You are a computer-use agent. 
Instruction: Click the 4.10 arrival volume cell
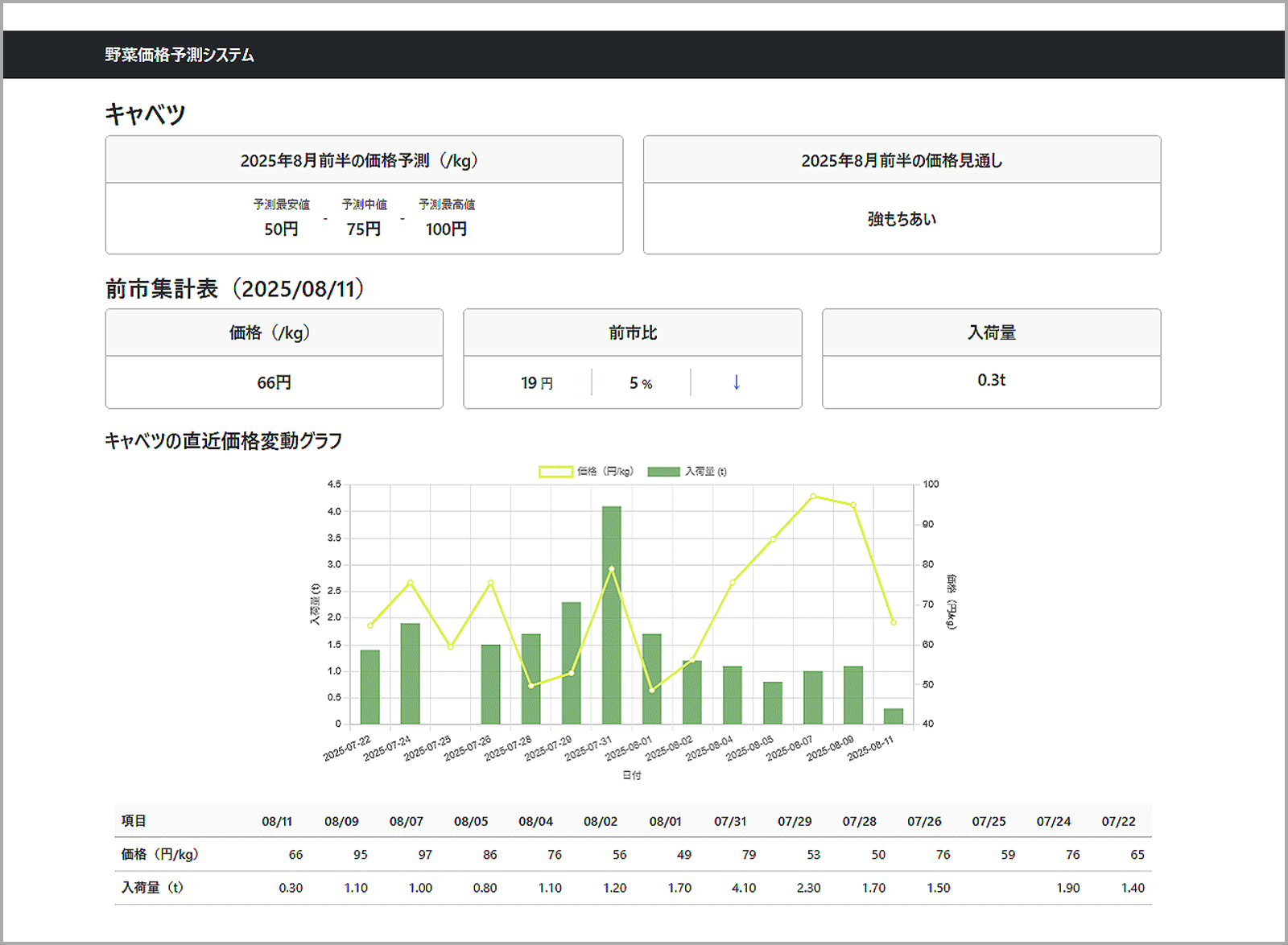coord(743,888)
